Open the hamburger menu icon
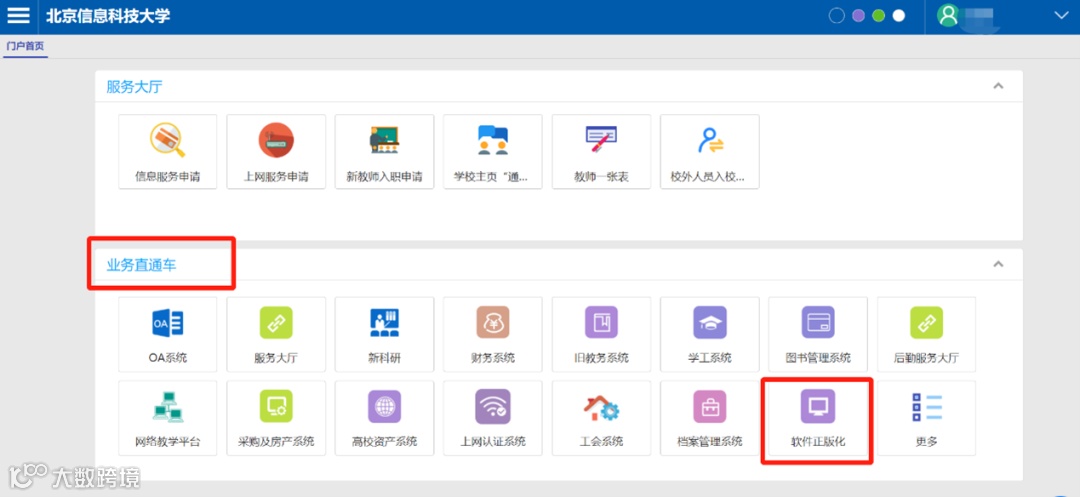 18,15
